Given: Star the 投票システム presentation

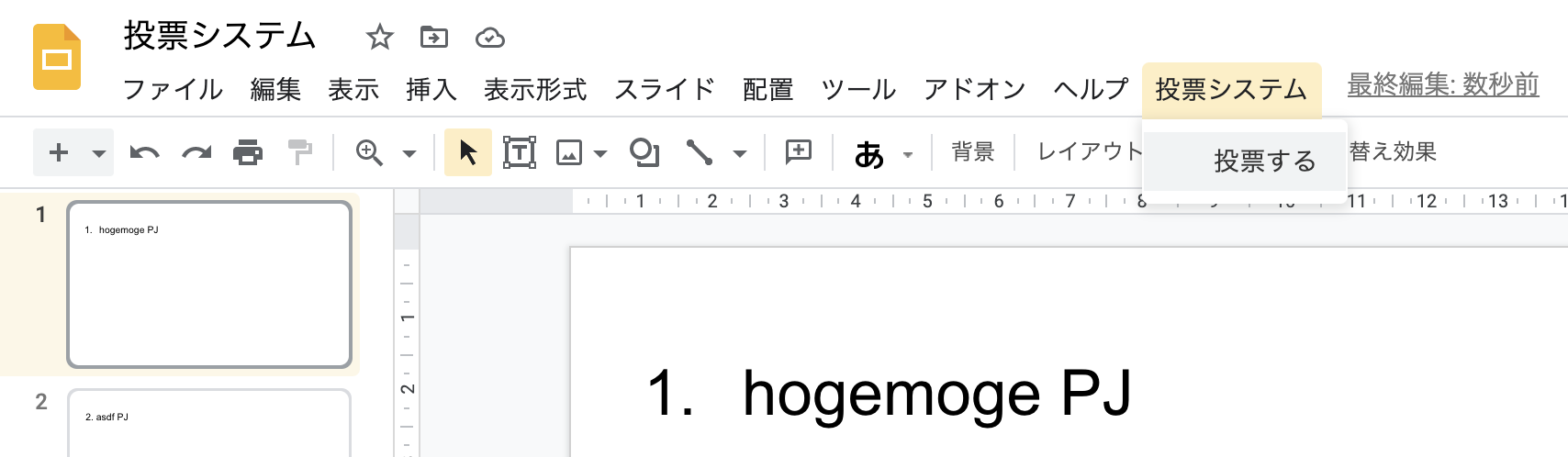Looking at the screenshot, I should click(379, 38).
